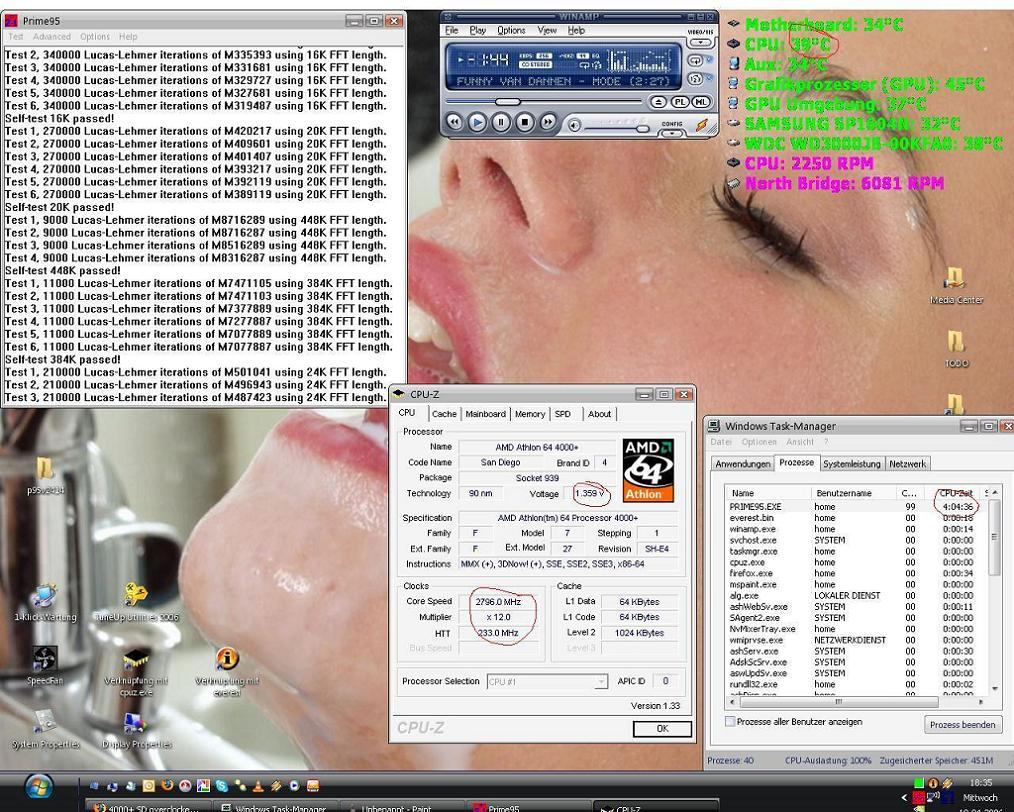
Task: Toggle Winamp playlist editor with PL button
Action: pos(679,102)
